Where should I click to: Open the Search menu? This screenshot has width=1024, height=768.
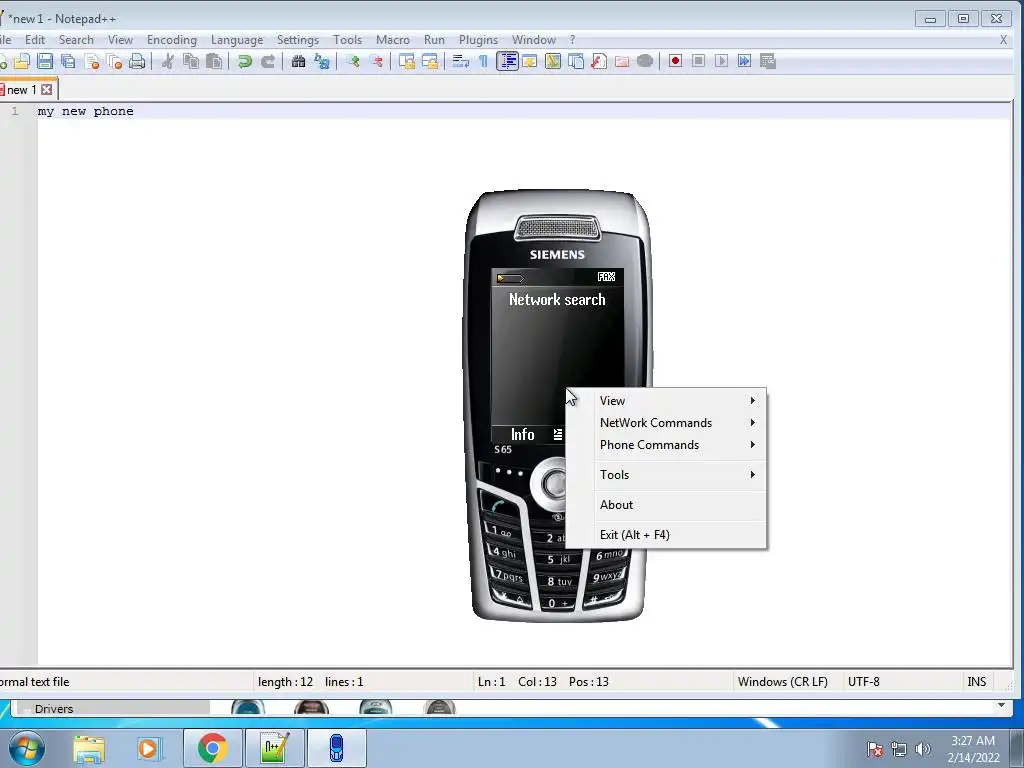[76, 40]
